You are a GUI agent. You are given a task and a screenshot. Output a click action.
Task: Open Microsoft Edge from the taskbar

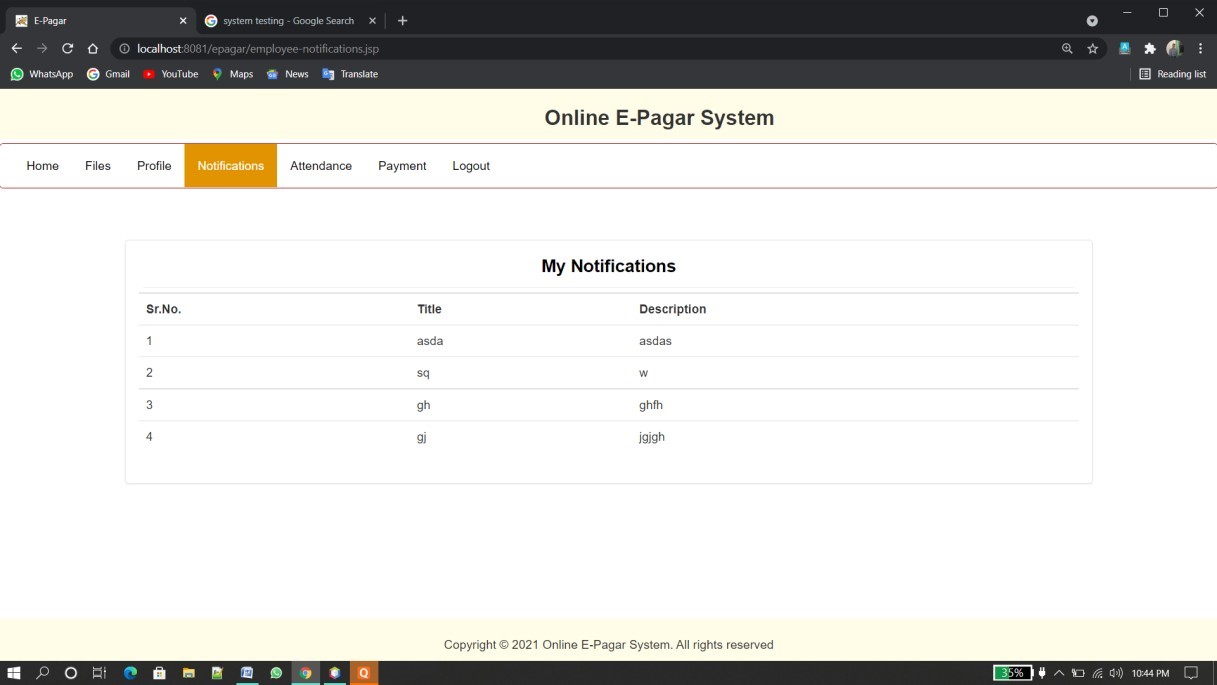(129, 673)
